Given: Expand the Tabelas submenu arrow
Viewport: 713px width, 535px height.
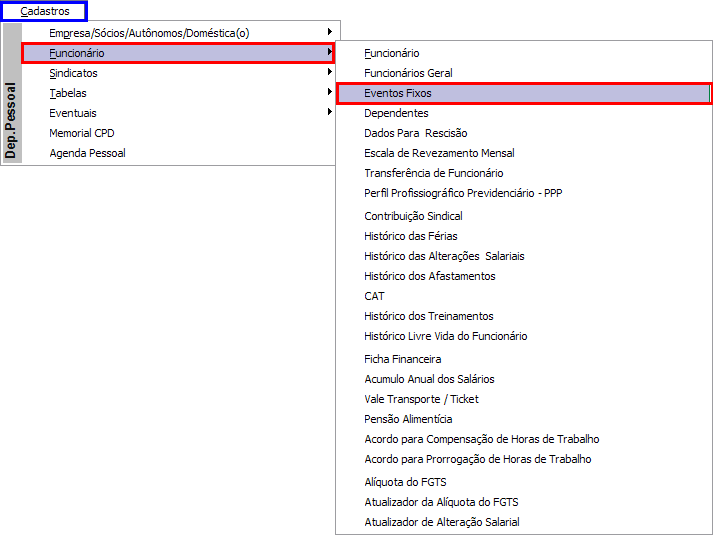Looking at the screenshot, I should coord(330,92).
